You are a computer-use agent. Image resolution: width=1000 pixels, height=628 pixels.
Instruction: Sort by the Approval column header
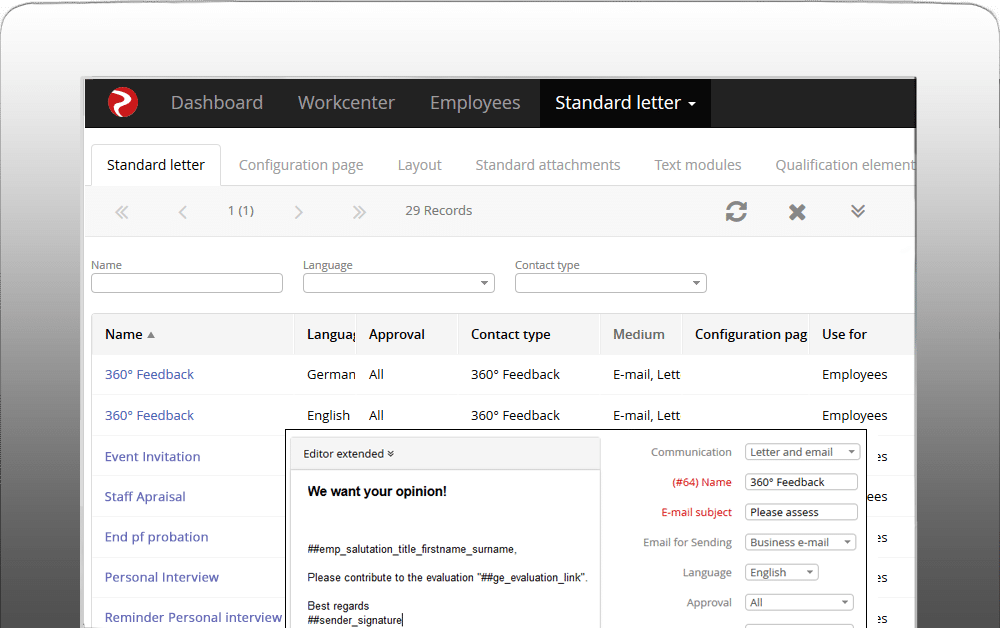[397, 335]
